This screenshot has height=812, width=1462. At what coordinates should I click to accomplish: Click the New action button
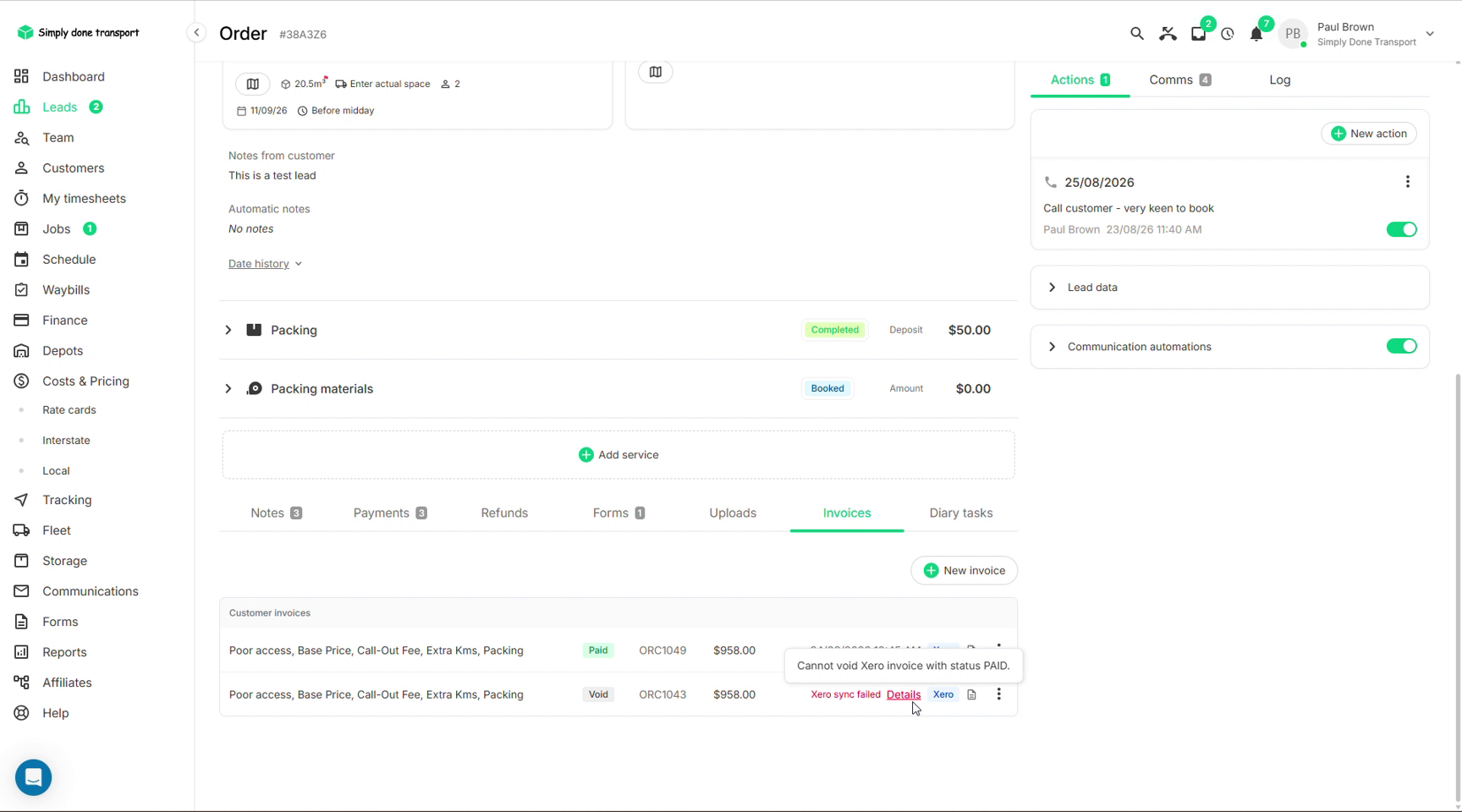[1368, 134]
